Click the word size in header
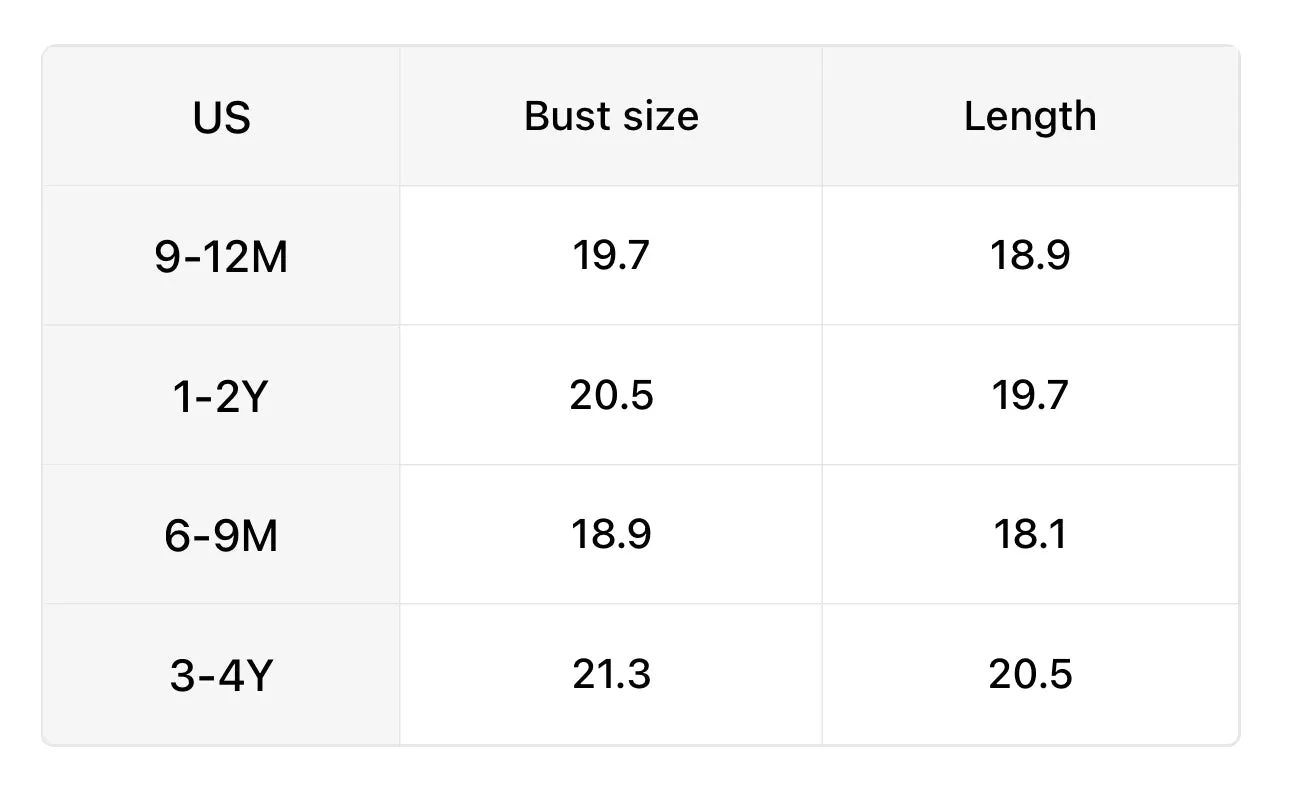1290x789 pixels. 655,116
